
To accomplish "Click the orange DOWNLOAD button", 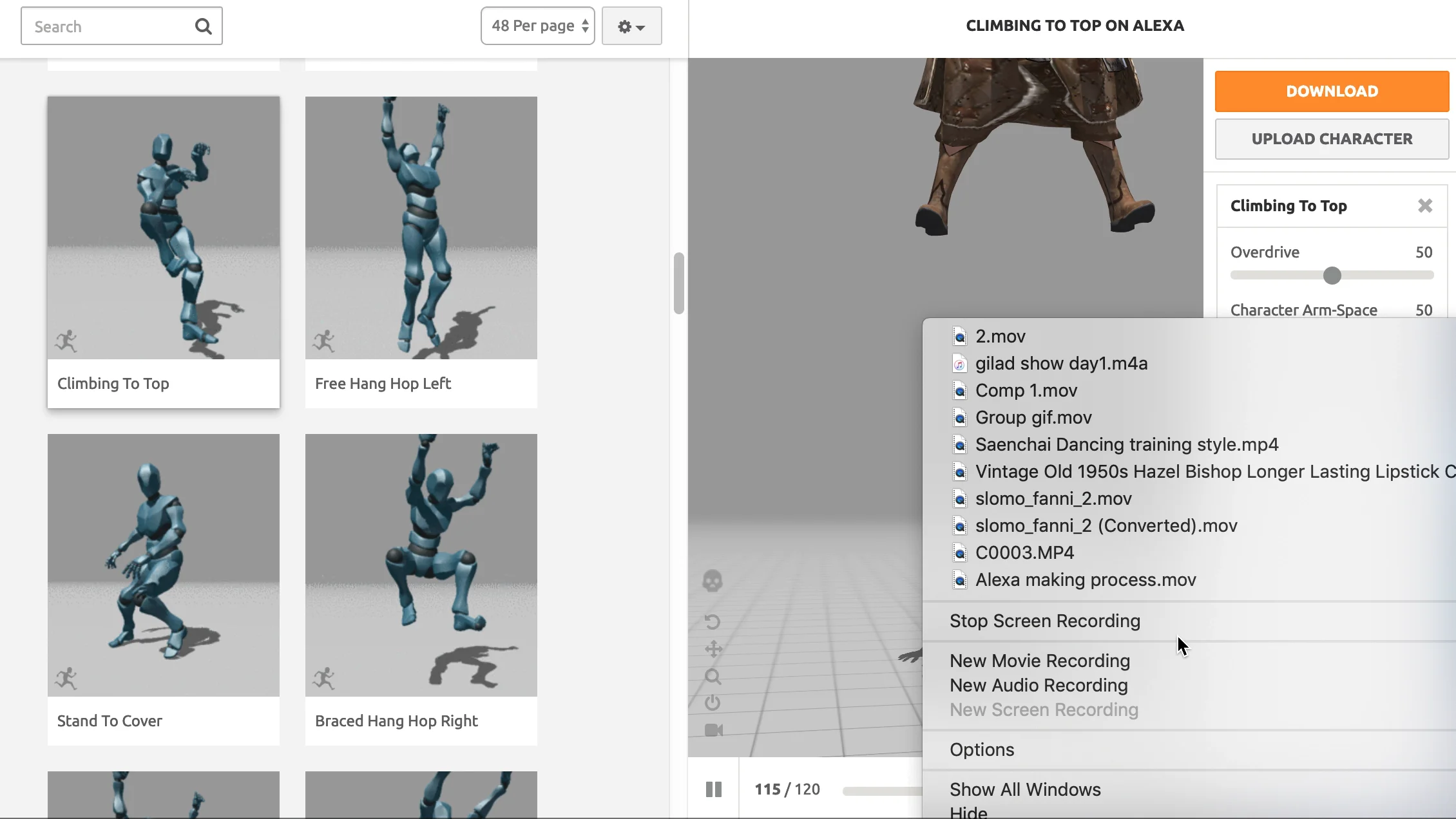I will coord(1332,91).
